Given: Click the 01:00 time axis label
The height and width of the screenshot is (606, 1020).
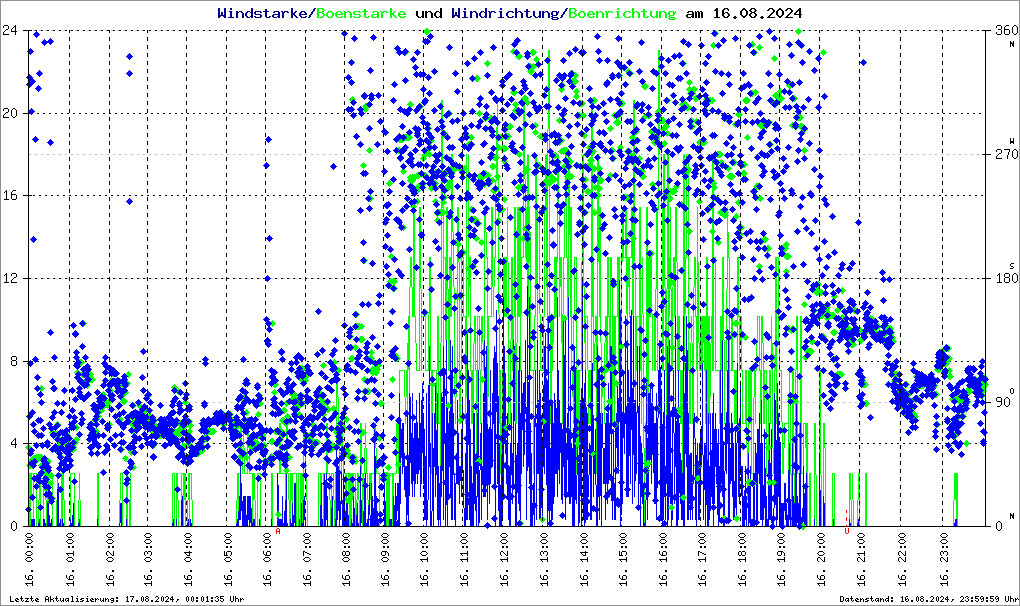Looking at the screenshot, I should click(x=70, y=559).
